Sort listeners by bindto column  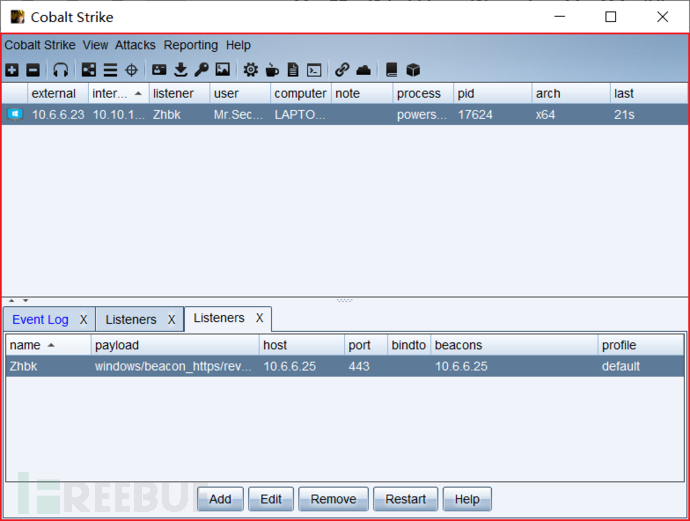[x=409, y=345]
